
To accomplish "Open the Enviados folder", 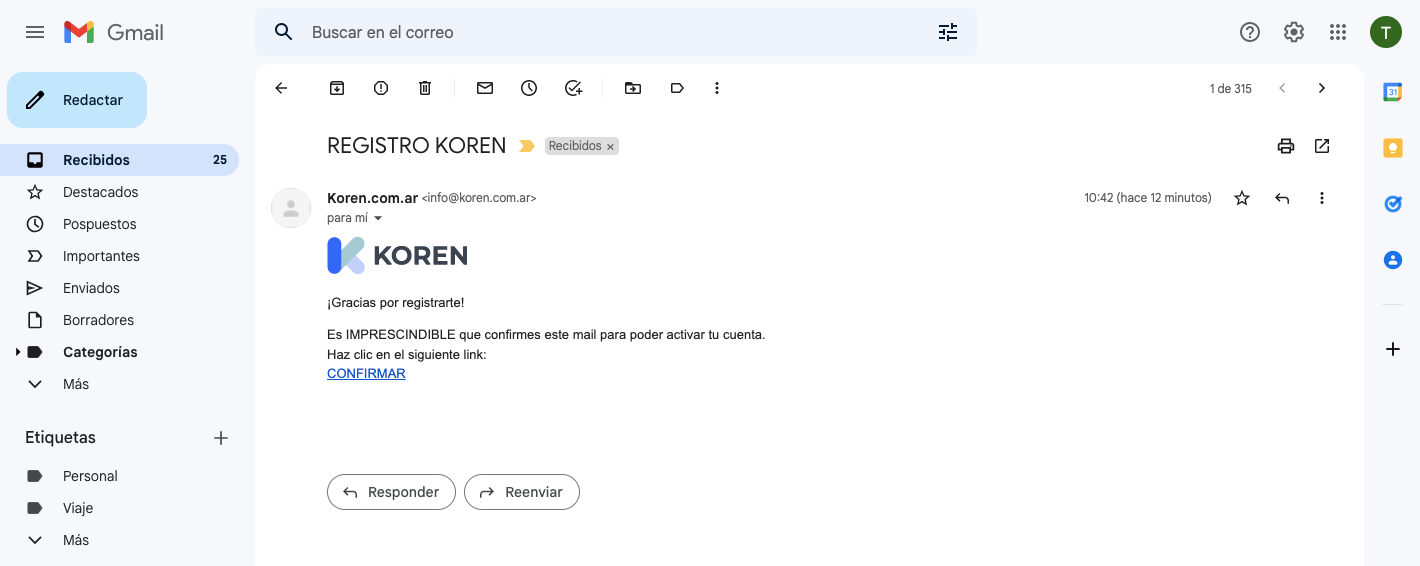I will pos(120,288).
